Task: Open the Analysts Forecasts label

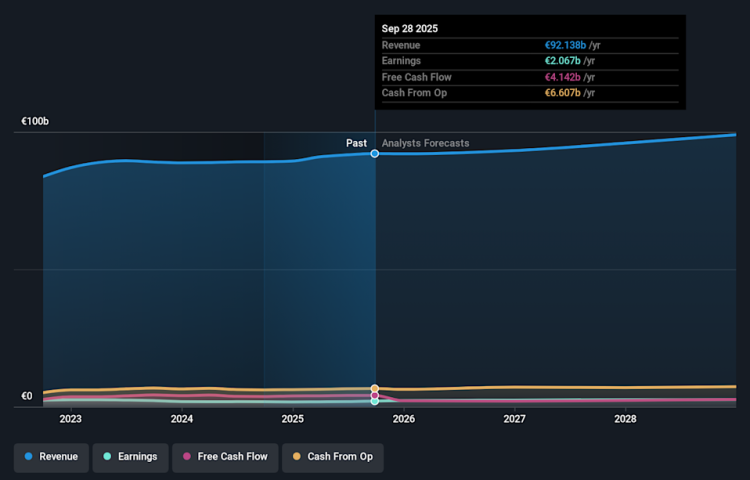Action: [425, 143]
